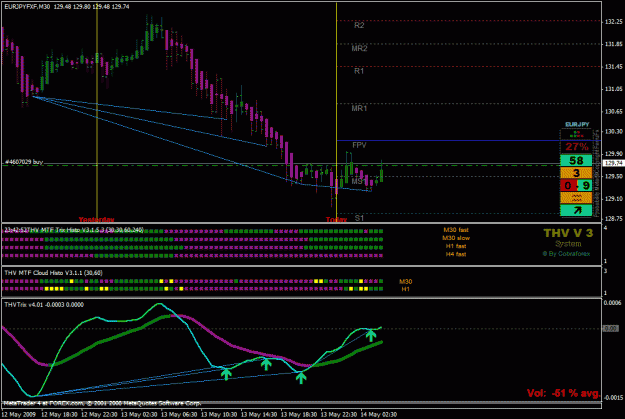Click the THV MTF Trix Histo indicator label
The image size is (625, 419).
74,230
